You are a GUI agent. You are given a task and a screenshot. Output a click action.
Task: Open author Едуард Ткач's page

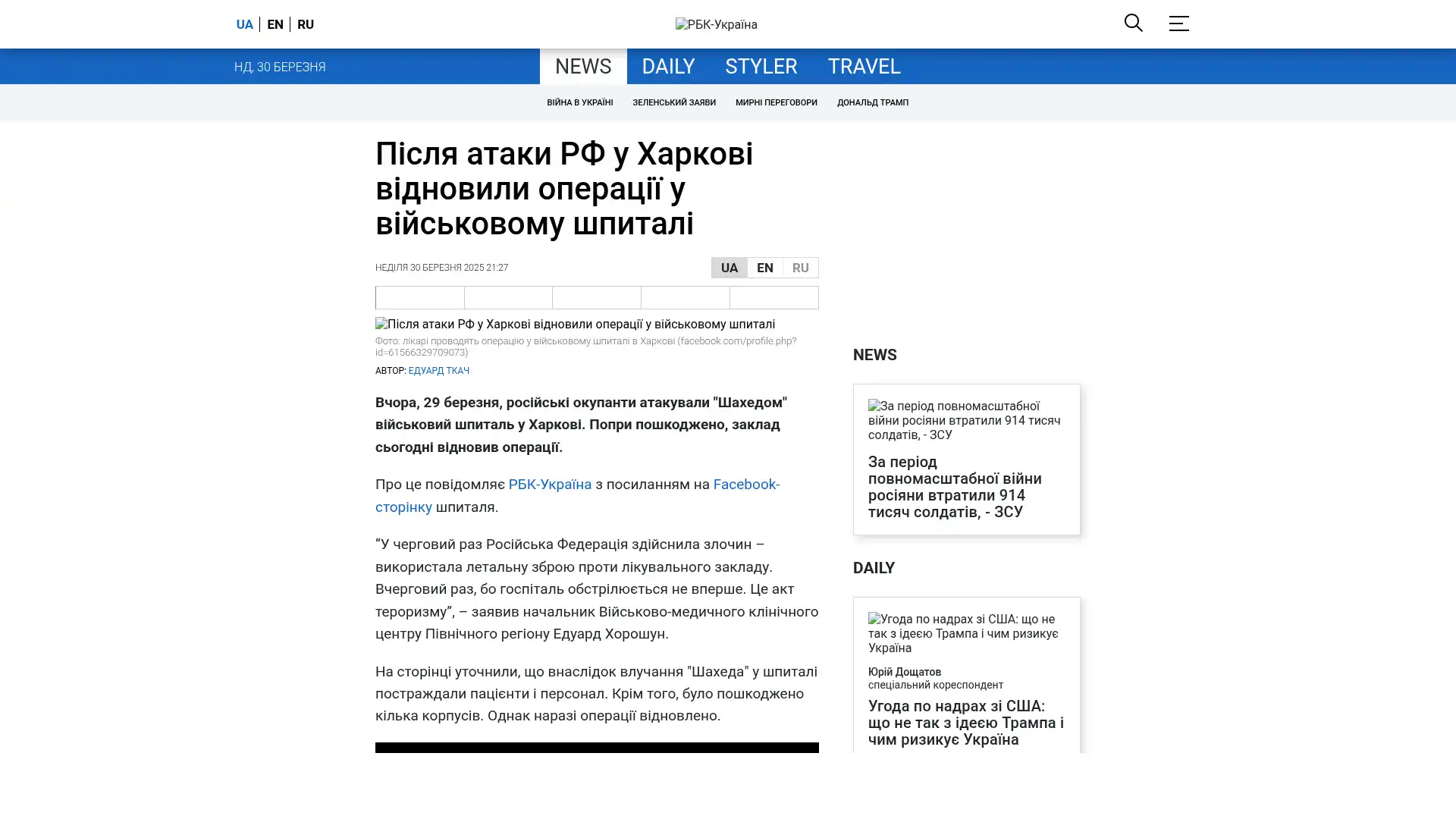pos(438,371)
